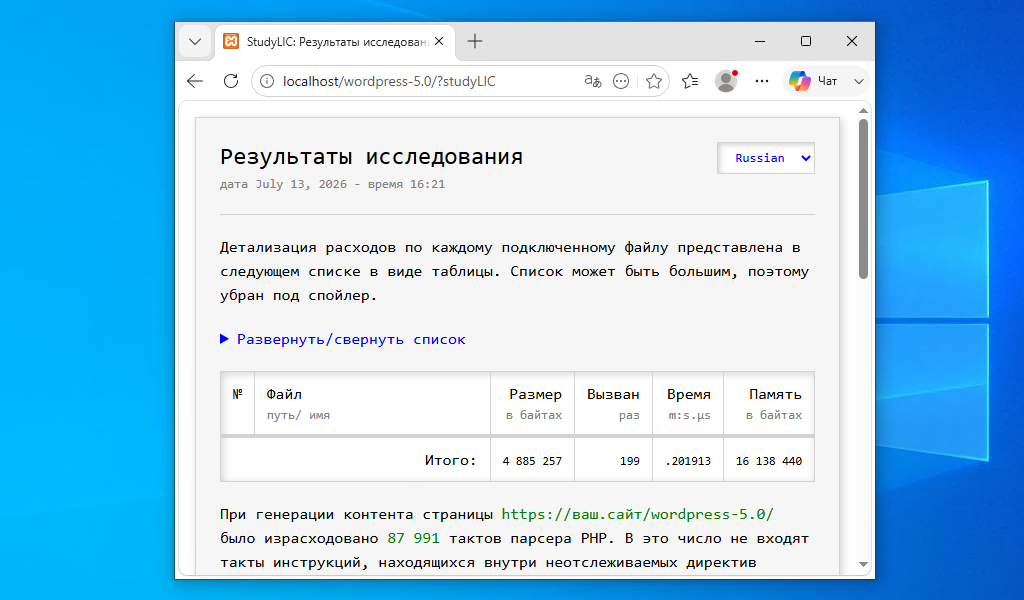The width and height of the screenshot is (1024, 600).
Task: Select the total memory 16 138 440
Action: coord(769,461)
